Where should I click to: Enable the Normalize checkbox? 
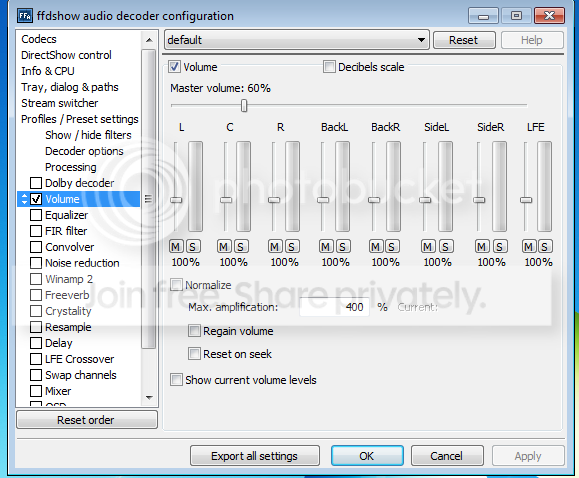(x=176, y=285)
